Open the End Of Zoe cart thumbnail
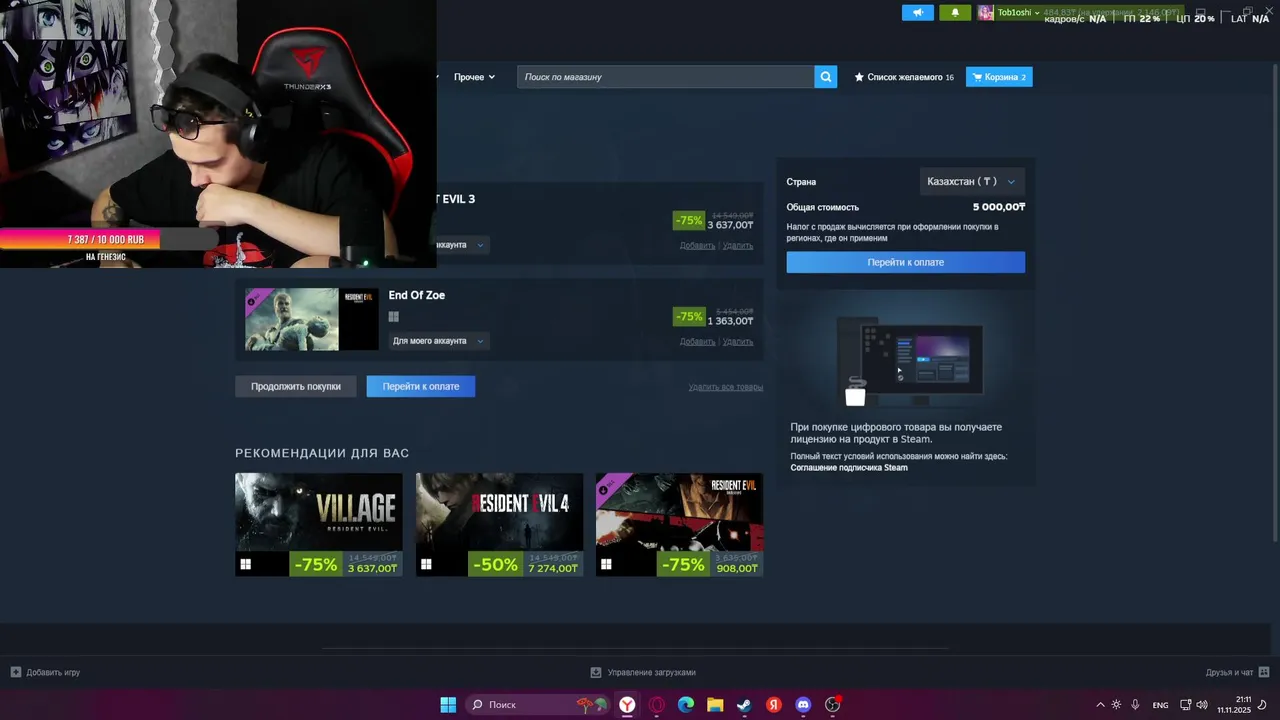1280x720 pixels. 312,320
